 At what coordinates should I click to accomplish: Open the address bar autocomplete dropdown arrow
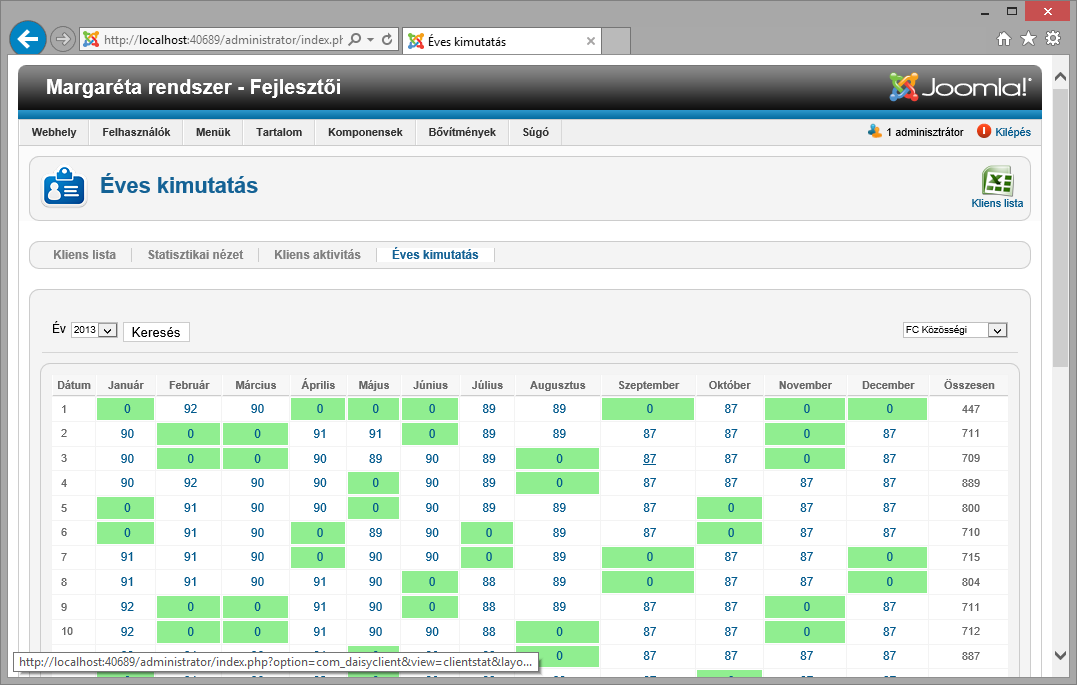pyautogui.click(x=370, y=39)
